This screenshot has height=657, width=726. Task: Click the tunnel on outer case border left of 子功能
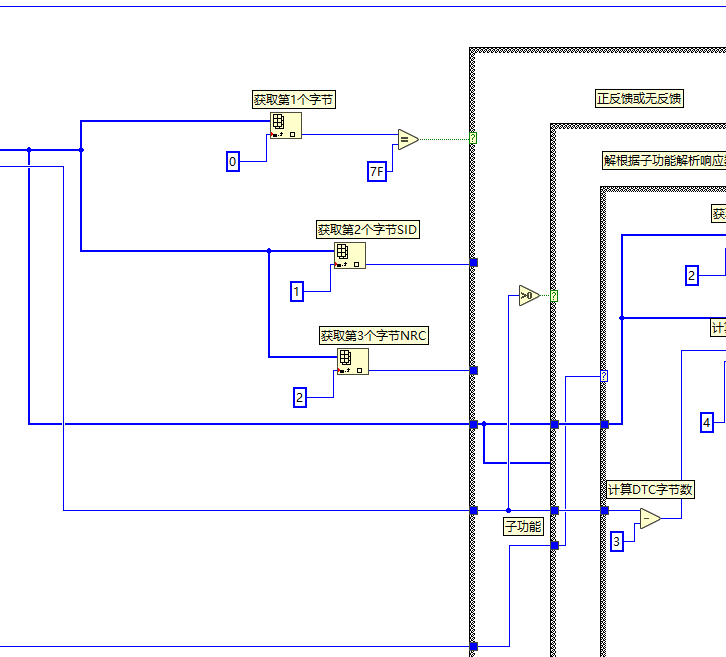tap(474, 511)
